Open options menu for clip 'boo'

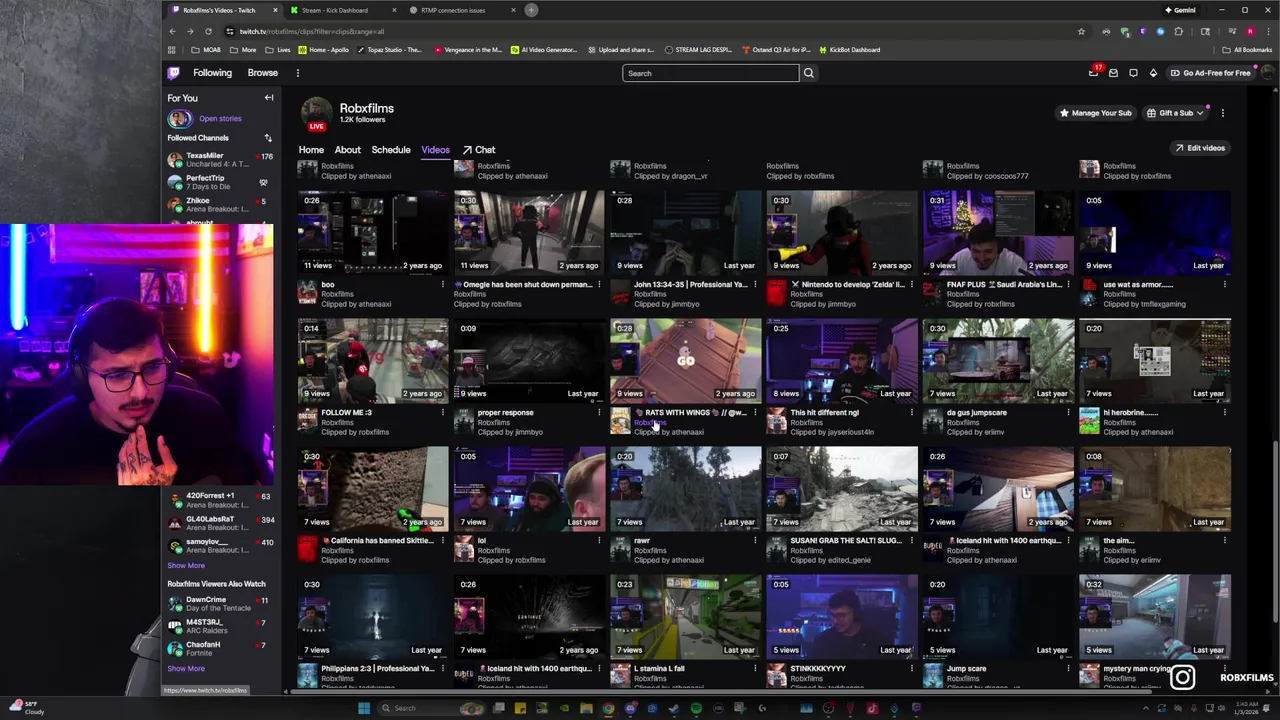point(443,285)
